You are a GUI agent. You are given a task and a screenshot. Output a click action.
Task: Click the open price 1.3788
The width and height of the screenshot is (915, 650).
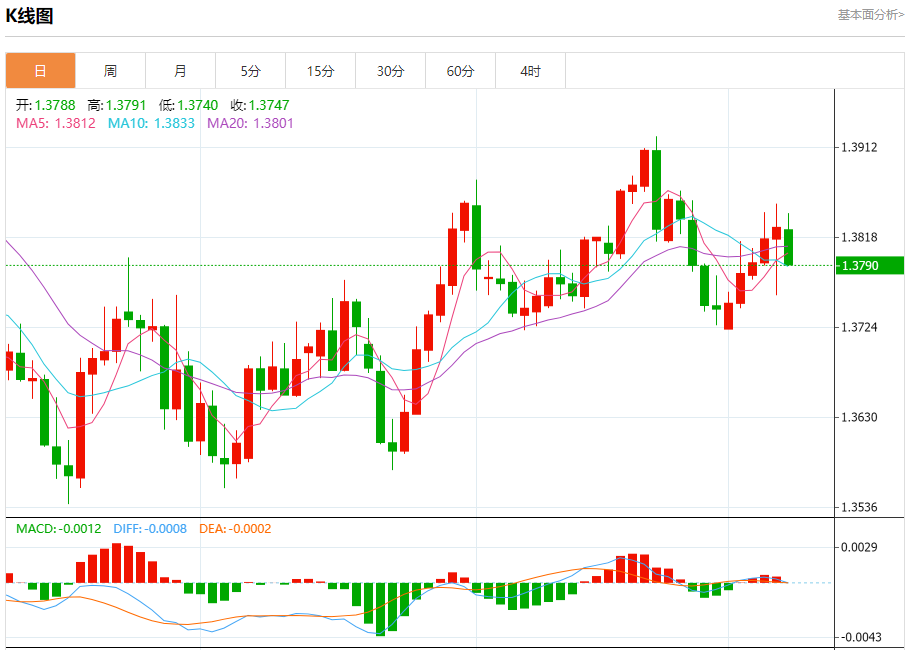pos(55,105)
